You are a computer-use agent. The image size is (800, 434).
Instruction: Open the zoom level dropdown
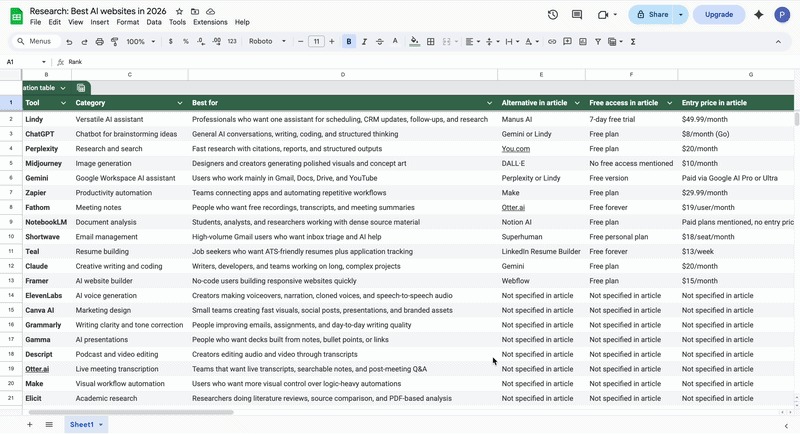141,42
